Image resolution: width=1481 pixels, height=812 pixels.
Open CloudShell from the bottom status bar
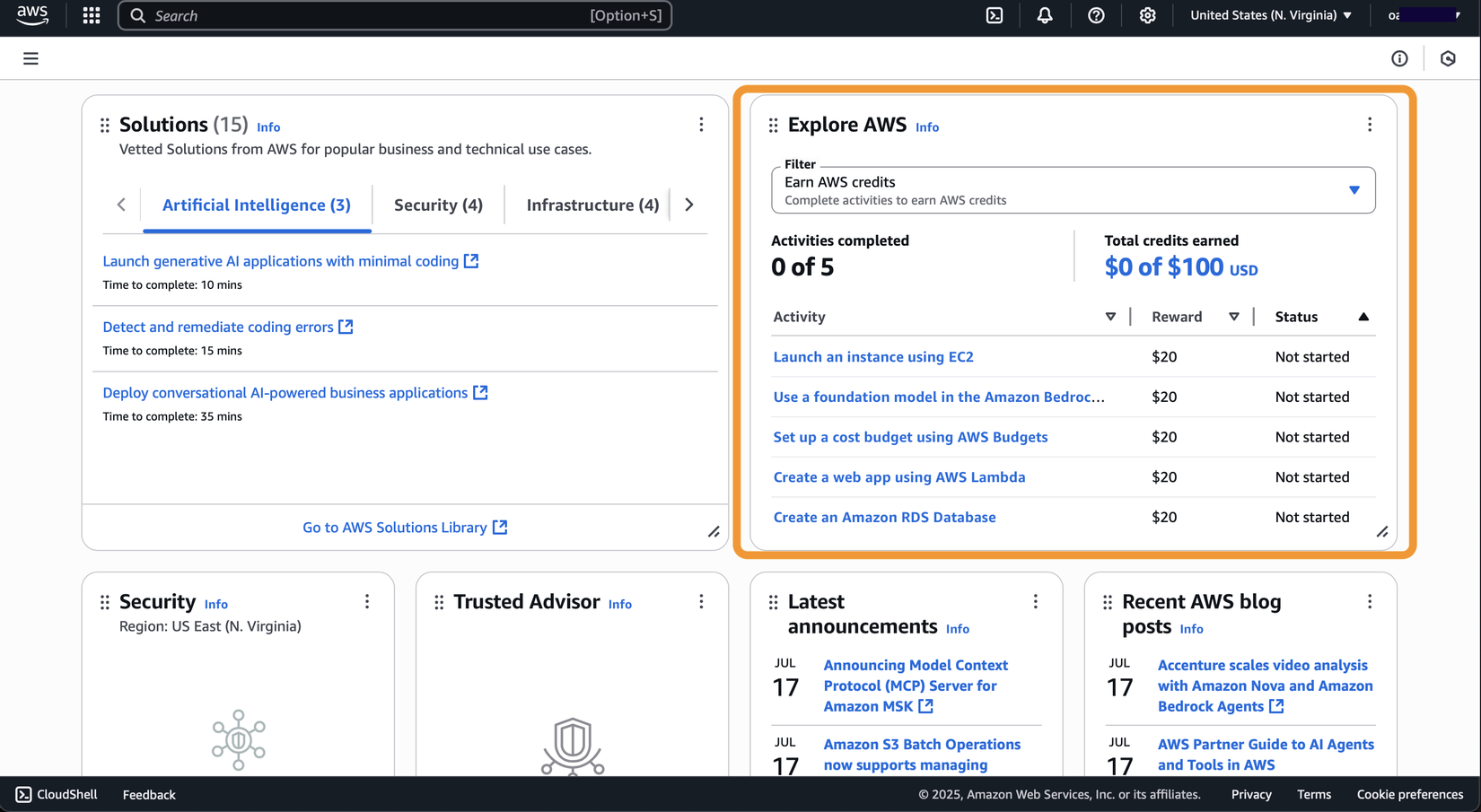pos(56,794)
